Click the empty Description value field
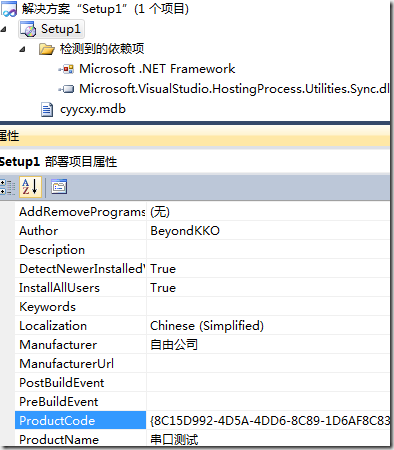The width and height of the screenshot is (394, 450). click(x=268, y=250)
